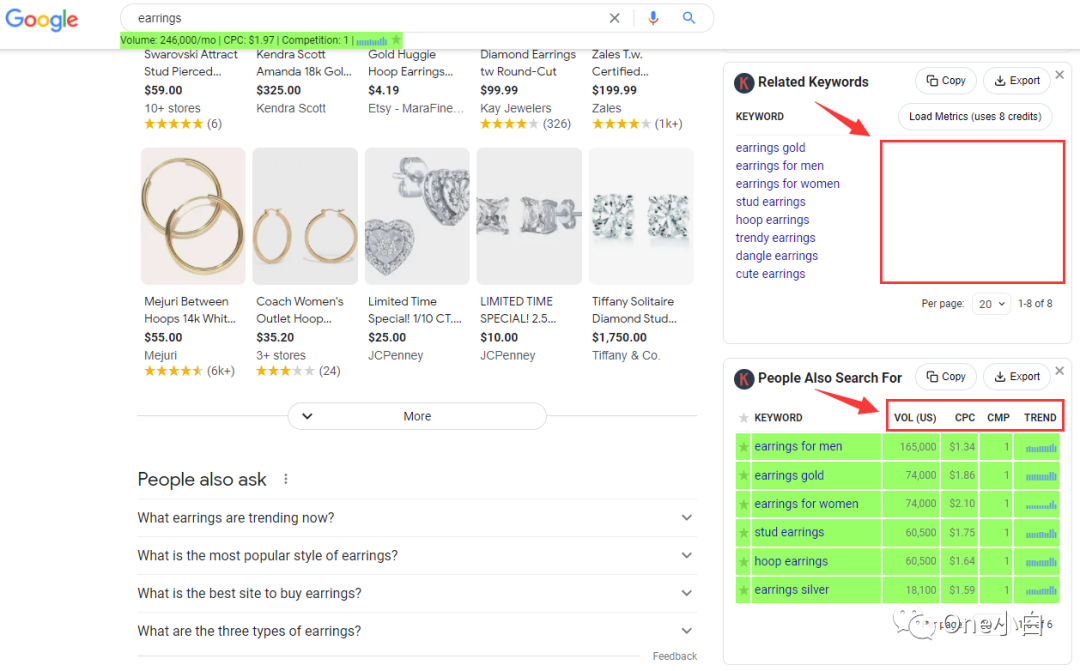Click the Feedback link

(x=674, y=657)
